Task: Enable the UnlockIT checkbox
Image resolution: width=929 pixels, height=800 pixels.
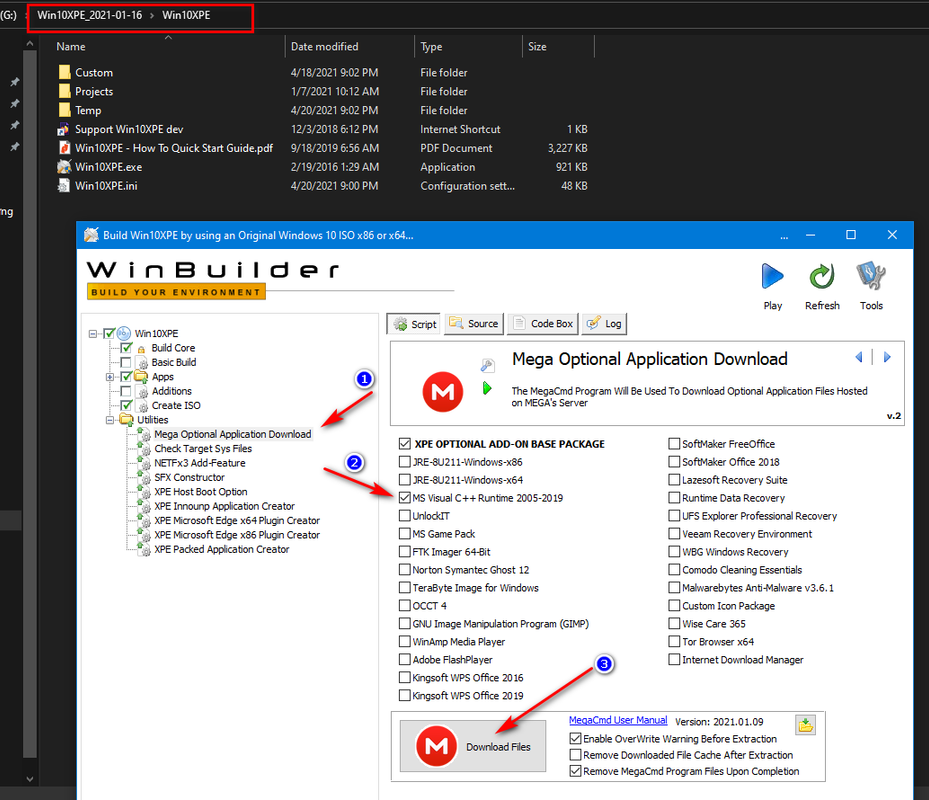Action: click(x=405, y=516)
